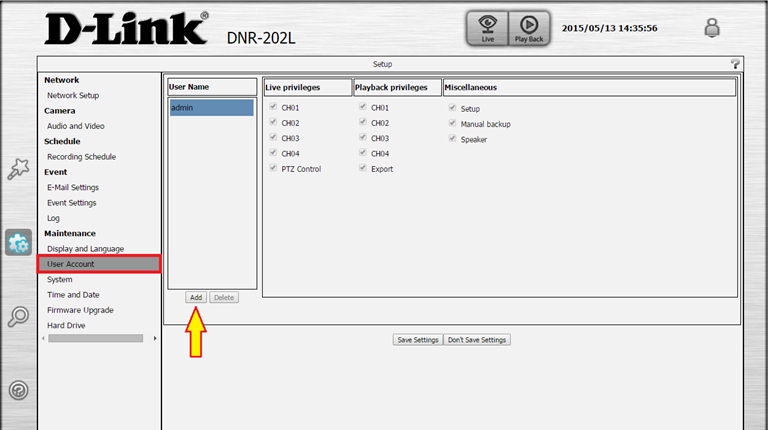The image size is (768, 430).
Task: Switch to Play Back mode
Action: click(529, 28)
